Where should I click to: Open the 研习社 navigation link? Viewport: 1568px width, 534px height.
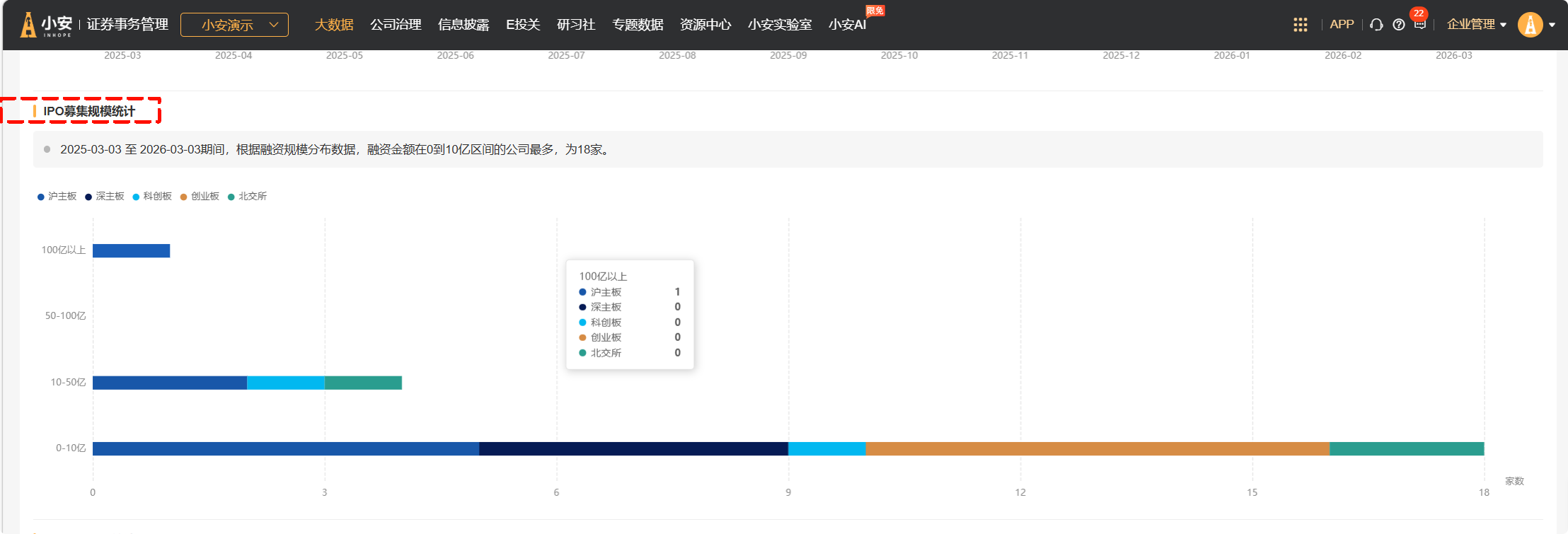(x=576, y=25)
